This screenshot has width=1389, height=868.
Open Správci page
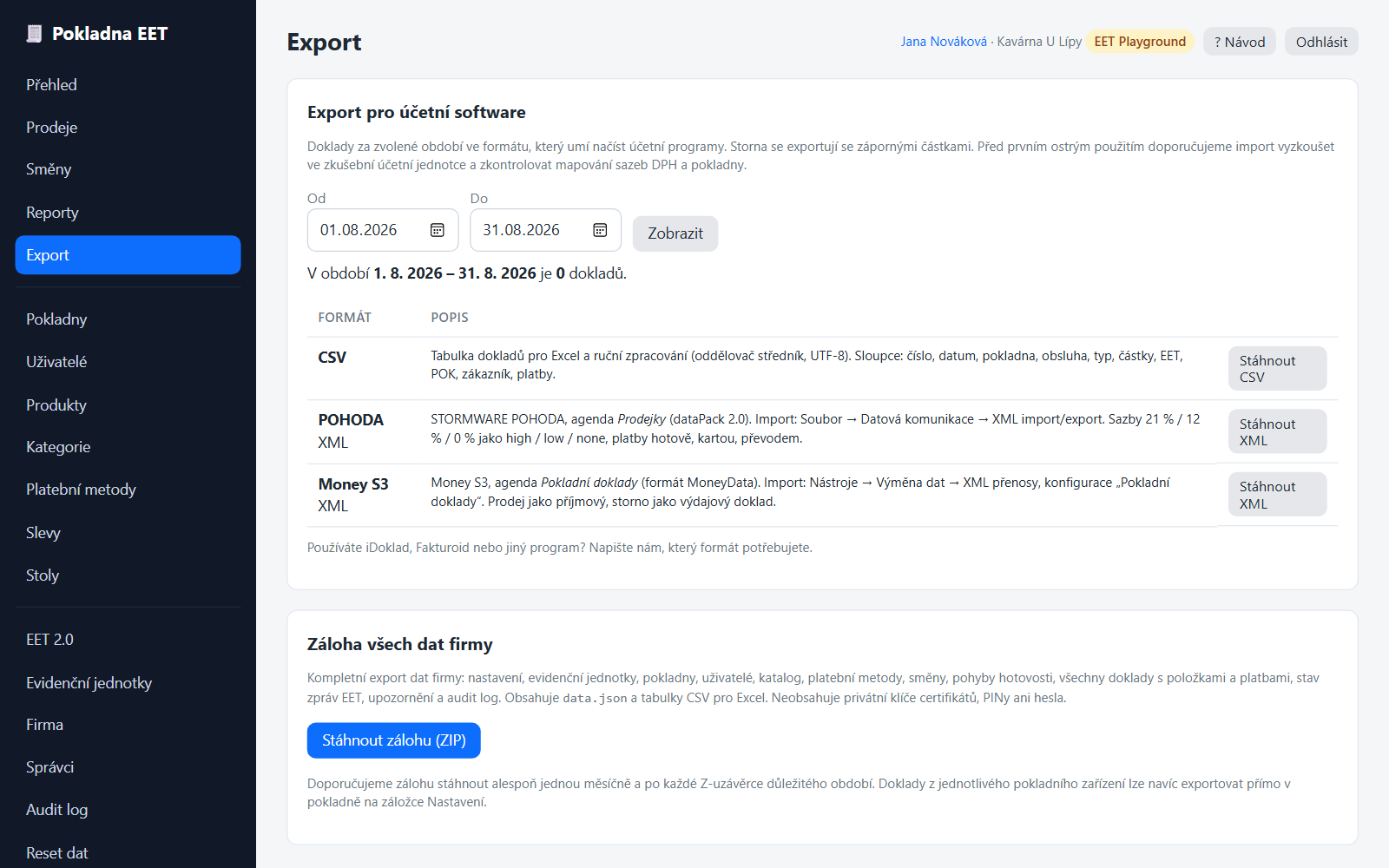128,767
